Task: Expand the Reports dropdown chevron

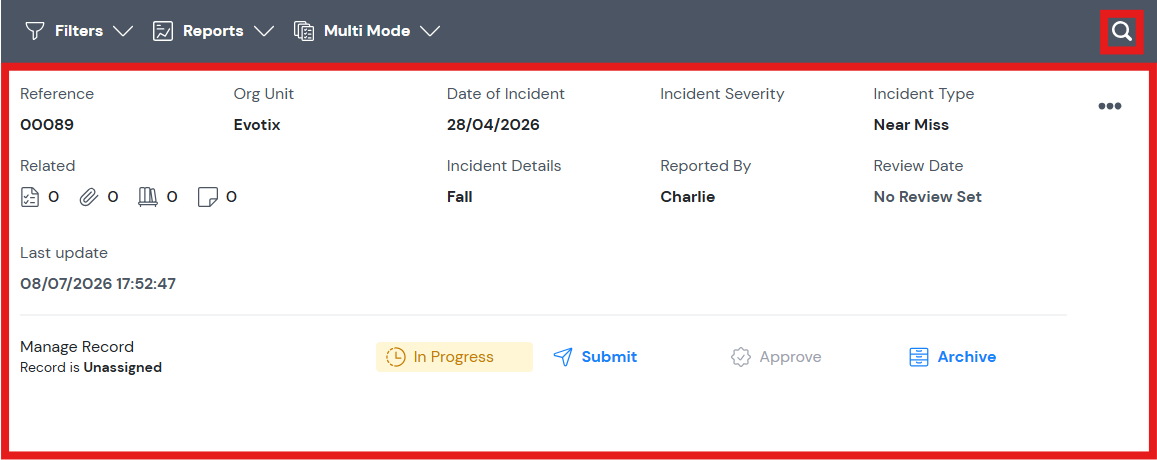Action: coord(263,31)
